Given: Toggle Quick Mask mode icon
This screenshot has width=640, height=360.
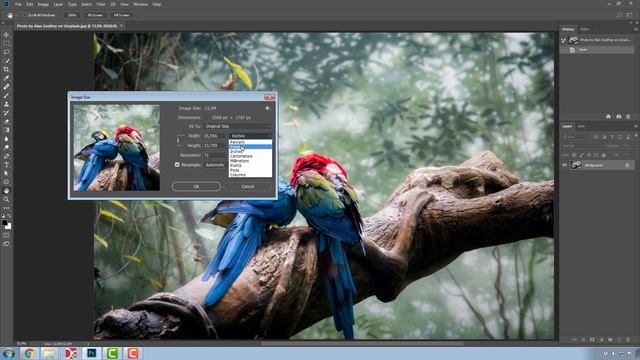Looking at the screenshot, I should (6, 235).
